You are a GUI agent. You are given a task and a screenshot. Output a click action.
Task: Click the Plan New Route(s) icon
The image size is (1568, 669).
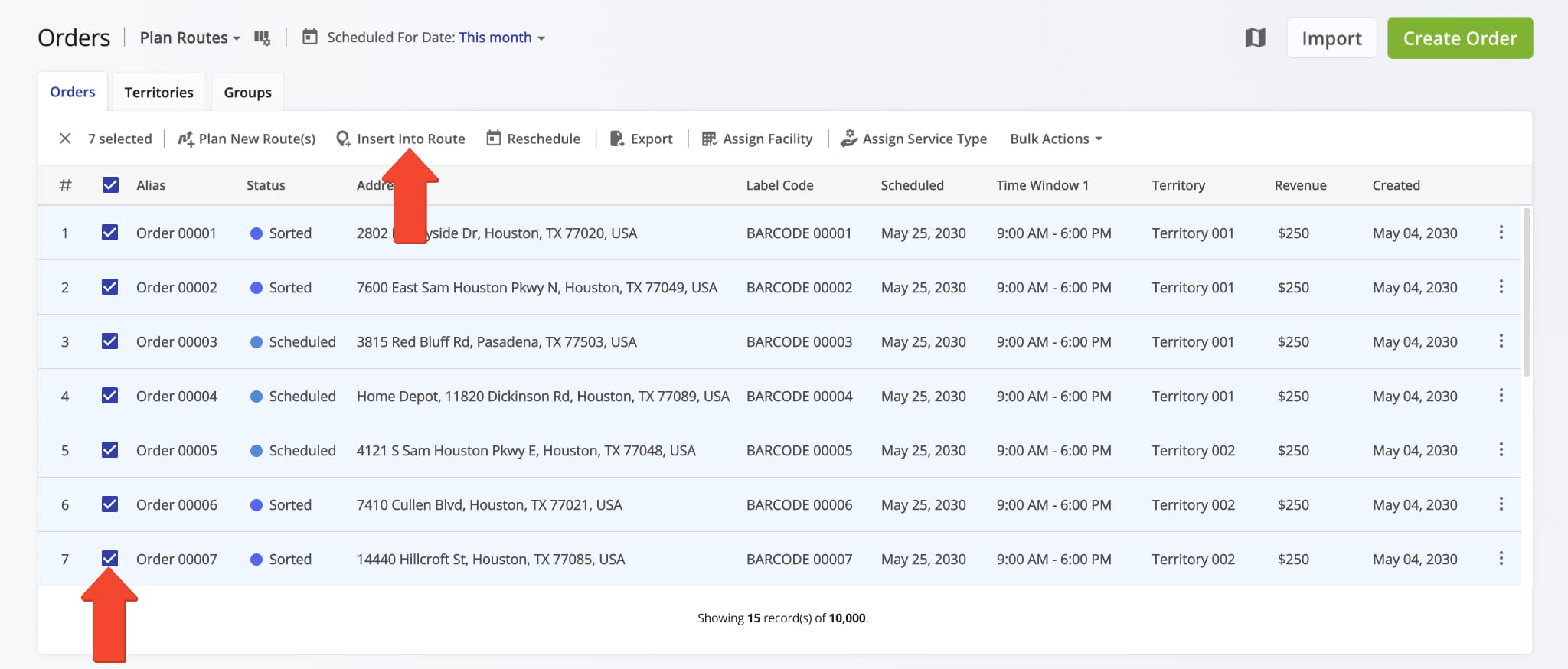[185, 139]
